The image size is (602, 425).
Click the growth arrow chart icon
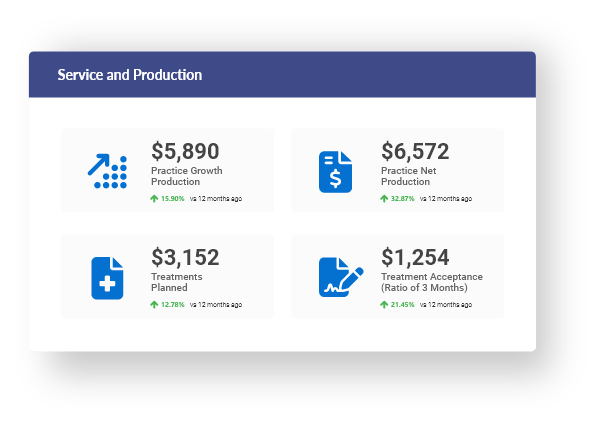pyautogui.click(x=107, y=171)
